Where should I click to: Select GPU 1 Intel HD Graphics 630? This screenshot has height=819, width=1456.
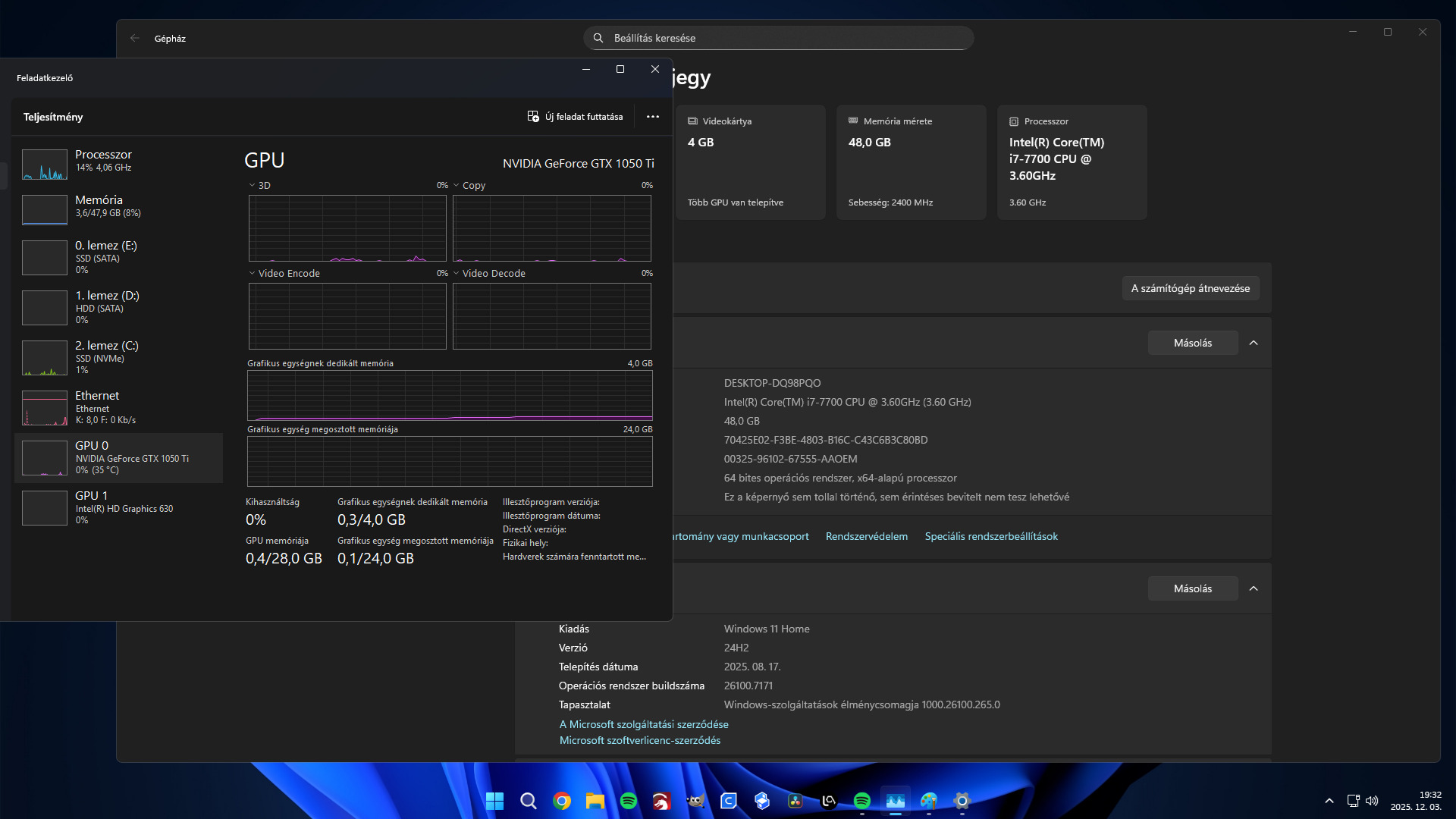(x=119, y=507)
